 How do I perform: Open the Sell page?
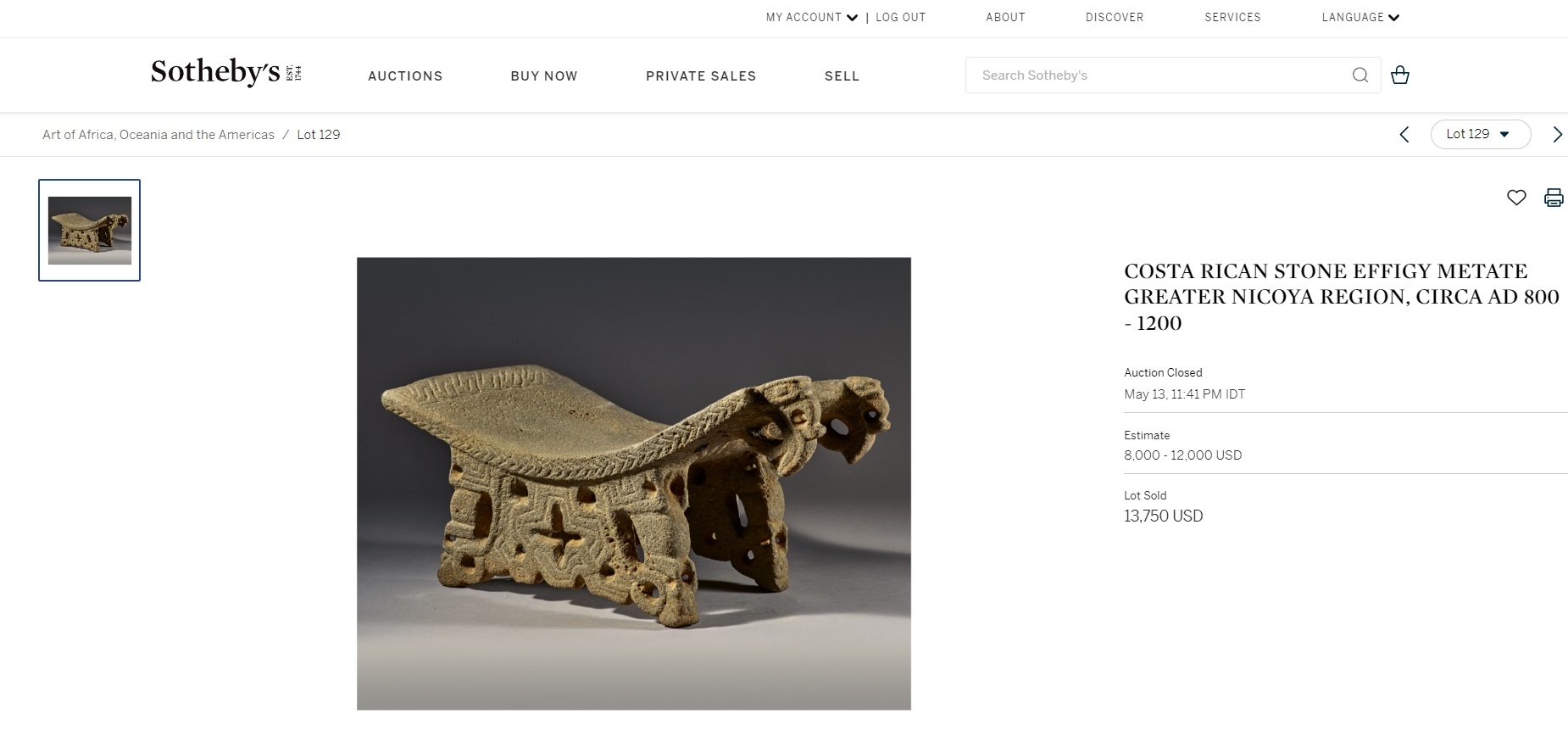[x=842, y=76]
